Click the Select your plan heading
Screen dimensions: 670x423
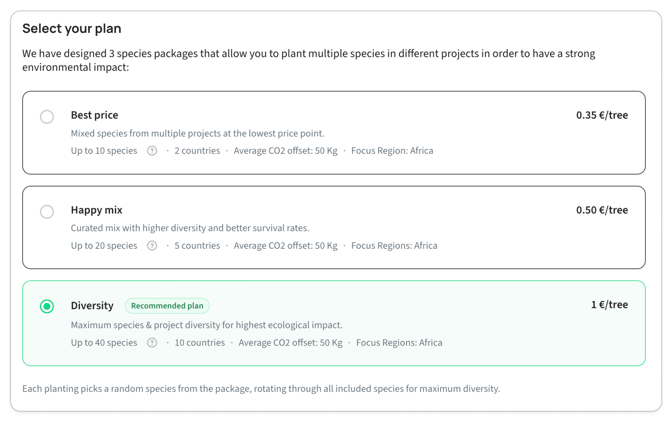(x=72, y=29)
